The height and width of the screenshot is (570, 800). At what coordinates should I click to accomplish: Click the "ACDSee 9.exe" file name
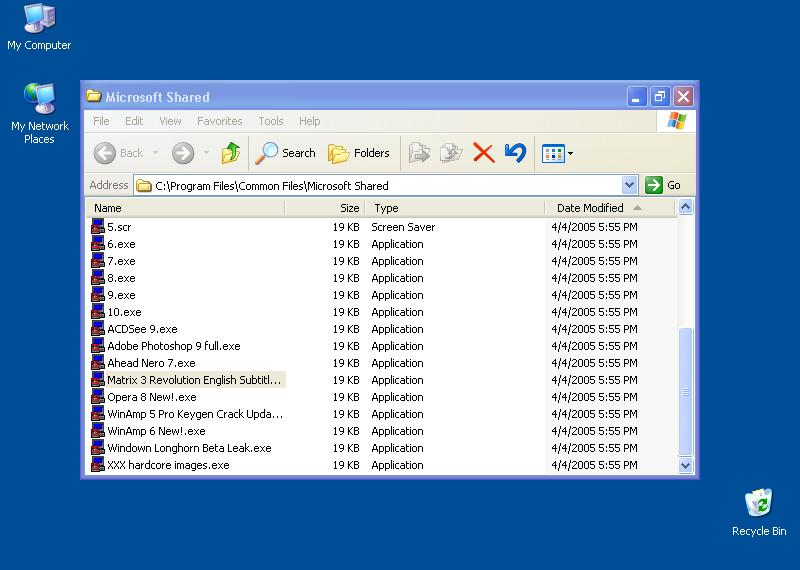[142, 329]
